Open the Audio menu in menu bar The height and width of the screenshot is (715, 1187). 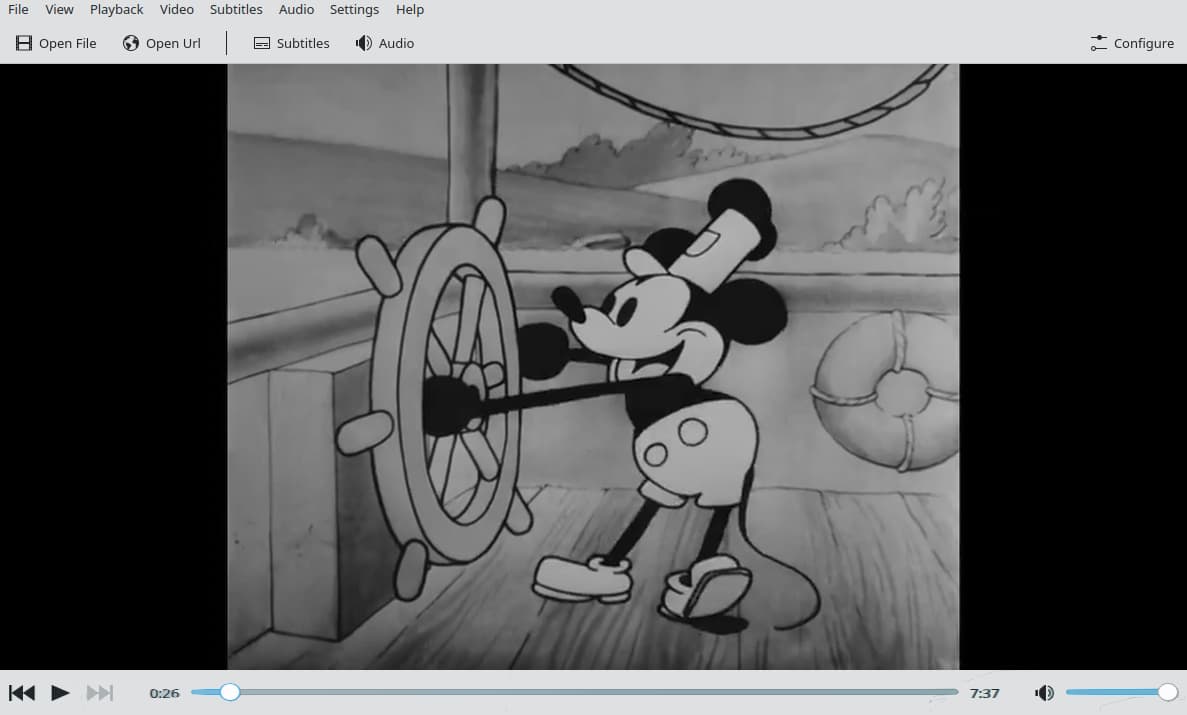pos(296,9)
